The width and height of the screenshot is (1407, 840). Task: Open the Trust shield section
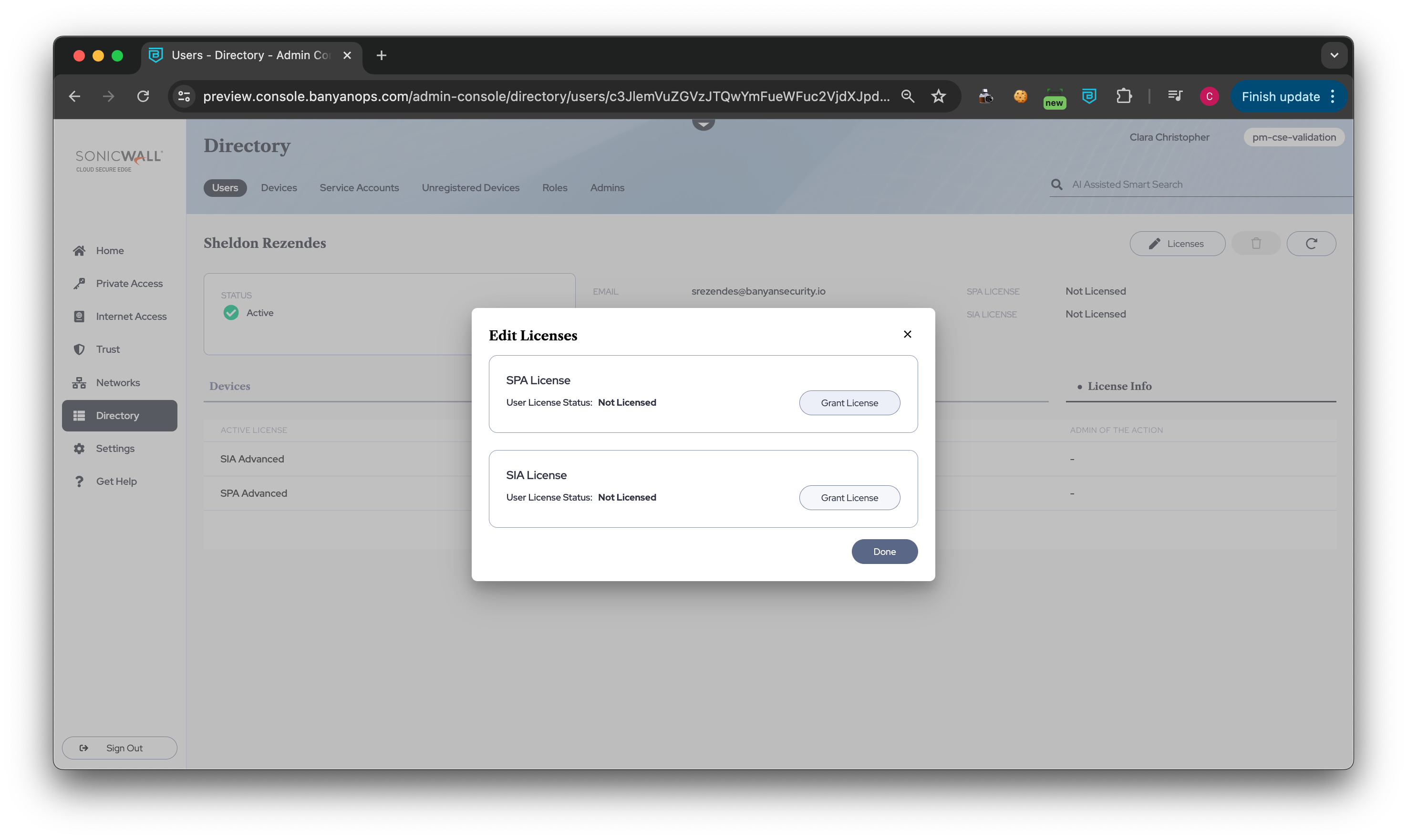pyautogui.click(x=108, y=349)
